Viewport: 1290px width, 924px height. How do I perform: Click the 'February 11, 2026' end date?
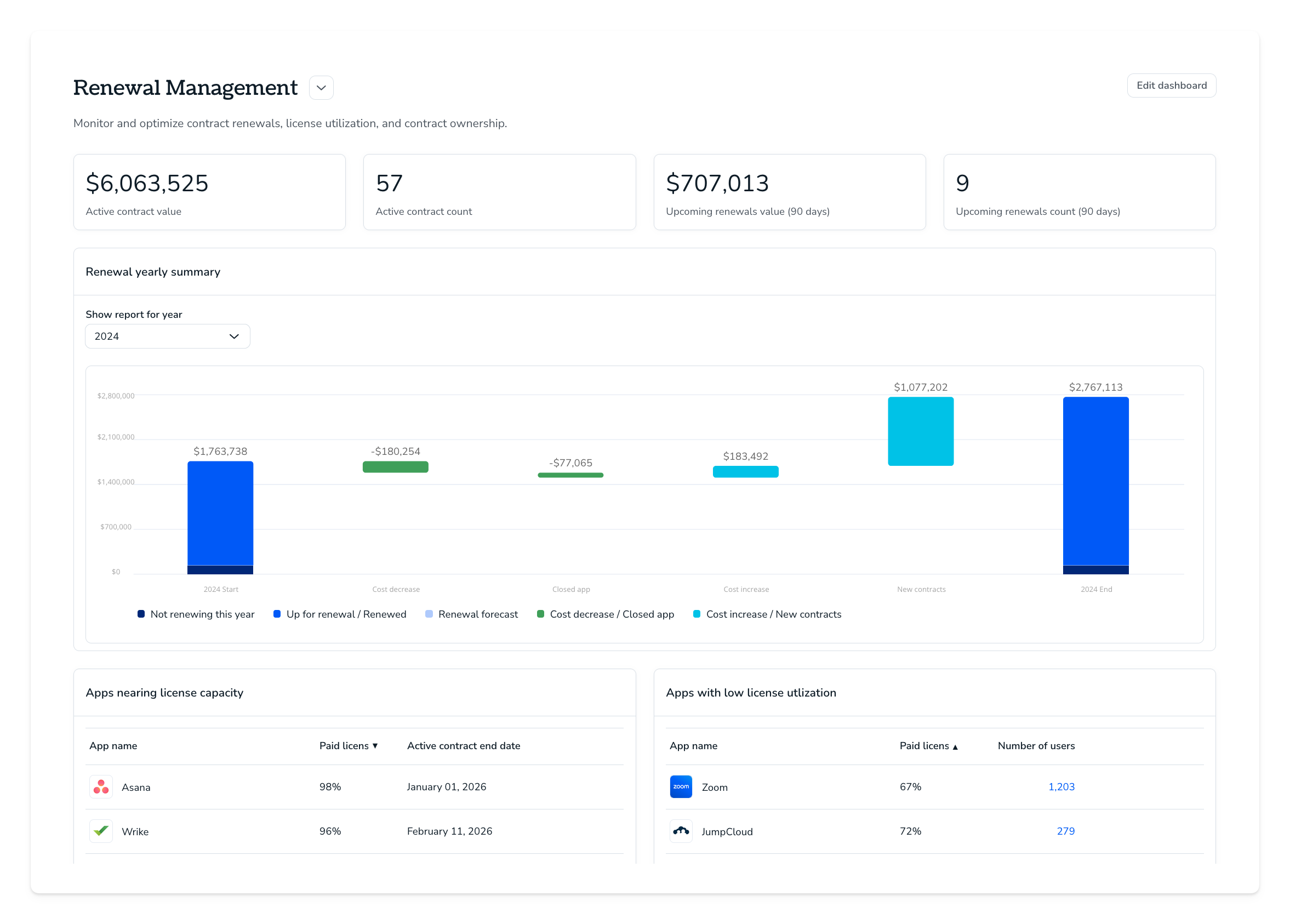click(x=449, y=831)
